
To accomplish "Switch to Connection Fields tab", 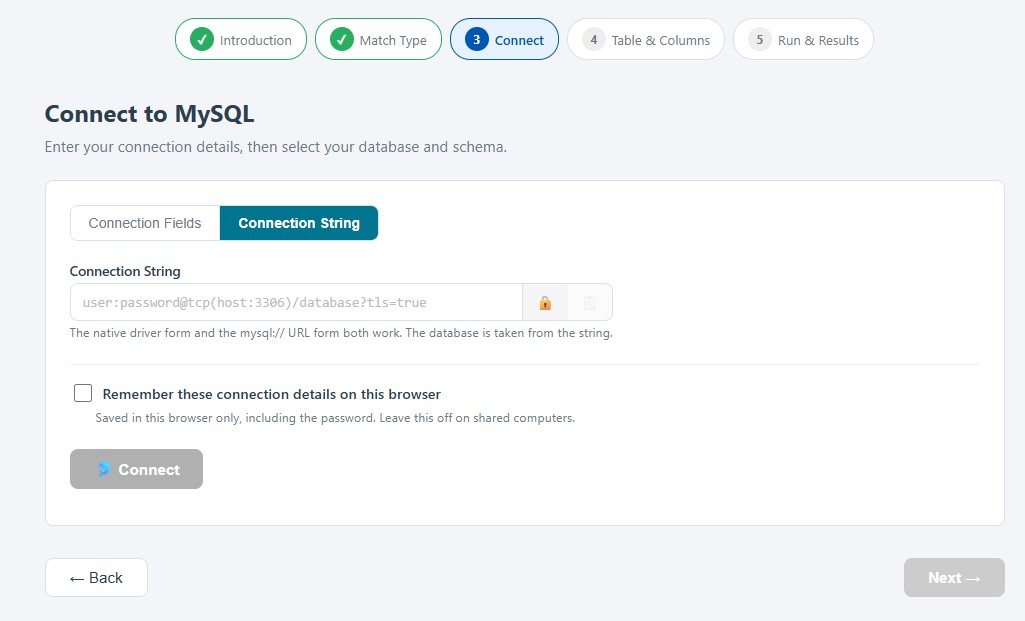I will pos(145,223).
